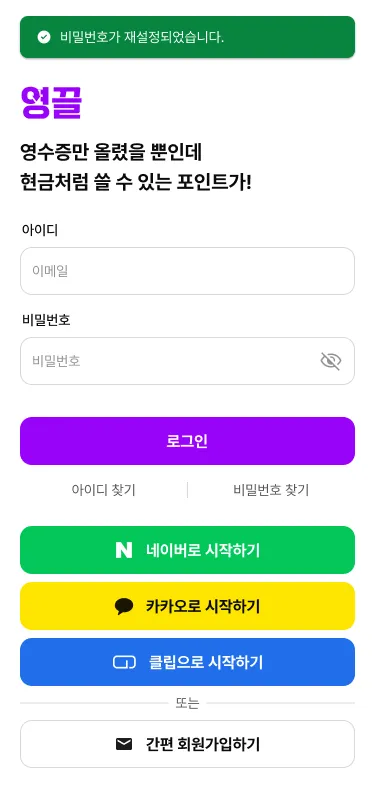Click the purple 영끌 logo
The height and width of the screenshot is (800, 375).
pos(52,103)
